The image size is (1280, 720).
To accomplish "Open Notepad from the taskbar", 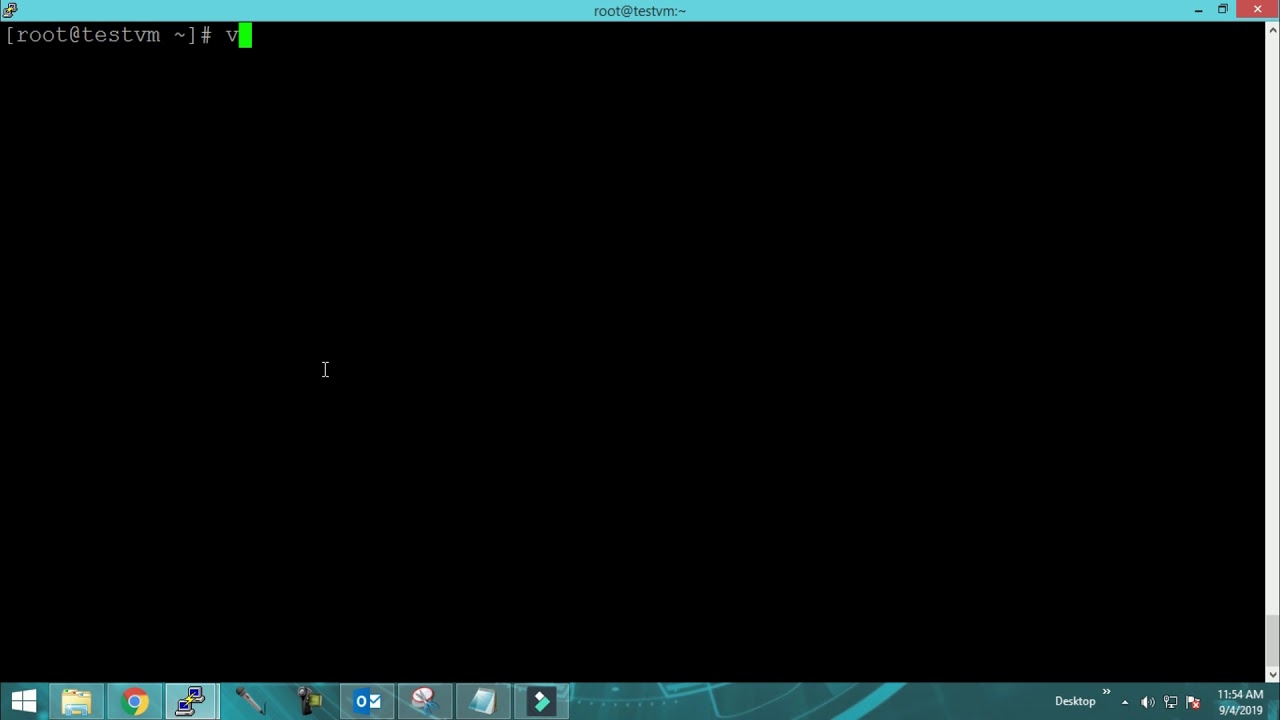I will coord(483,701).
